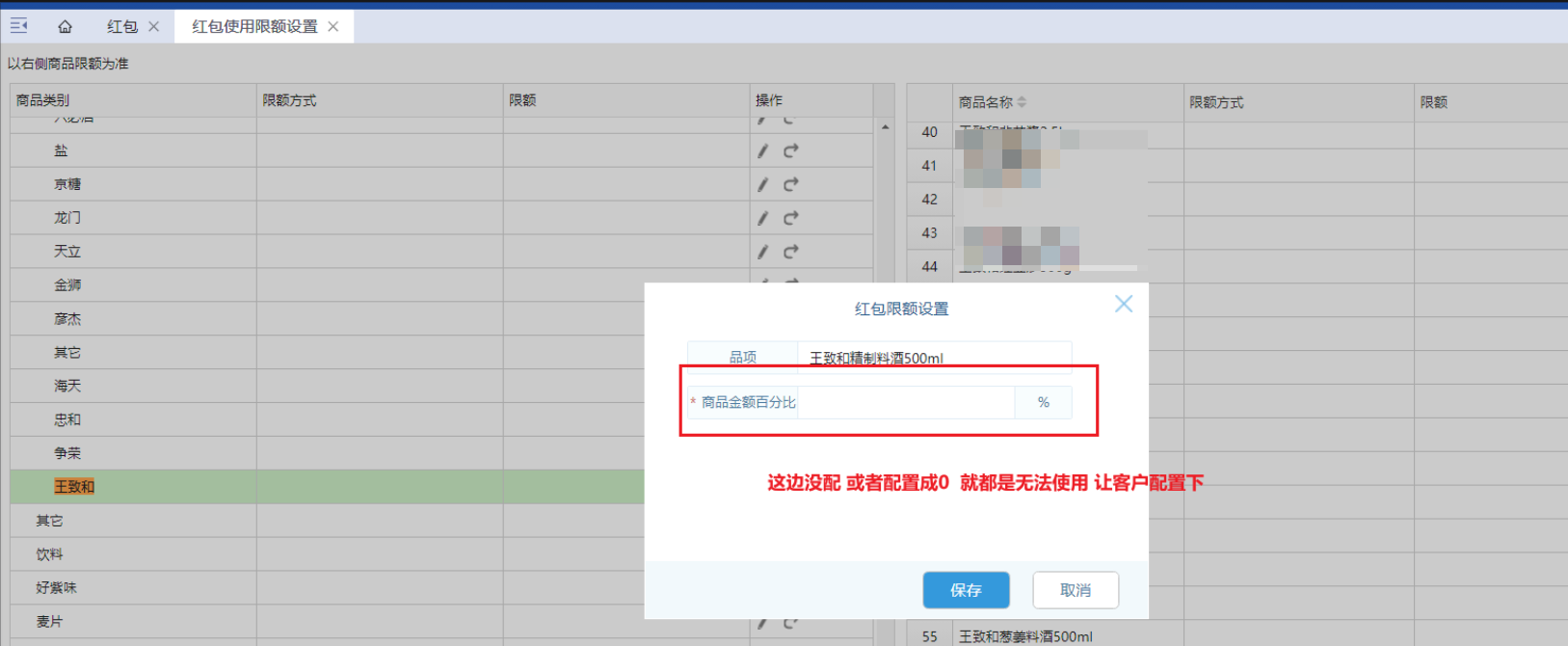Screen dimensions: 1568x646
Task: Select the 海天 category row
Action: coord(67,386)
